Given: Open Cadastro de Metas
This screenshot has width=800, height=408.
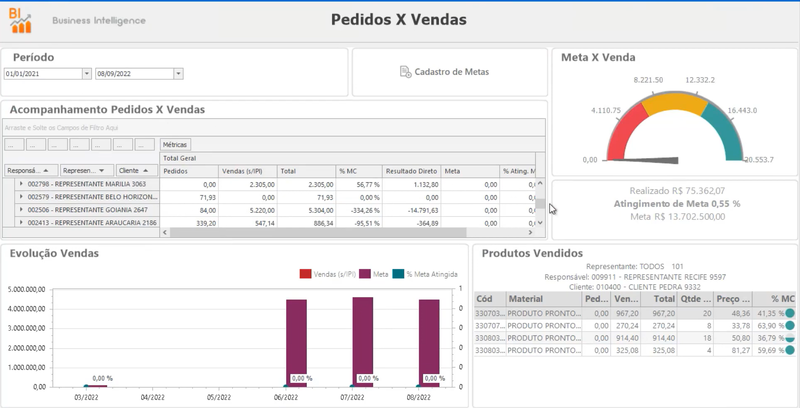Looking at the screenshot, I should click(444, 72).
